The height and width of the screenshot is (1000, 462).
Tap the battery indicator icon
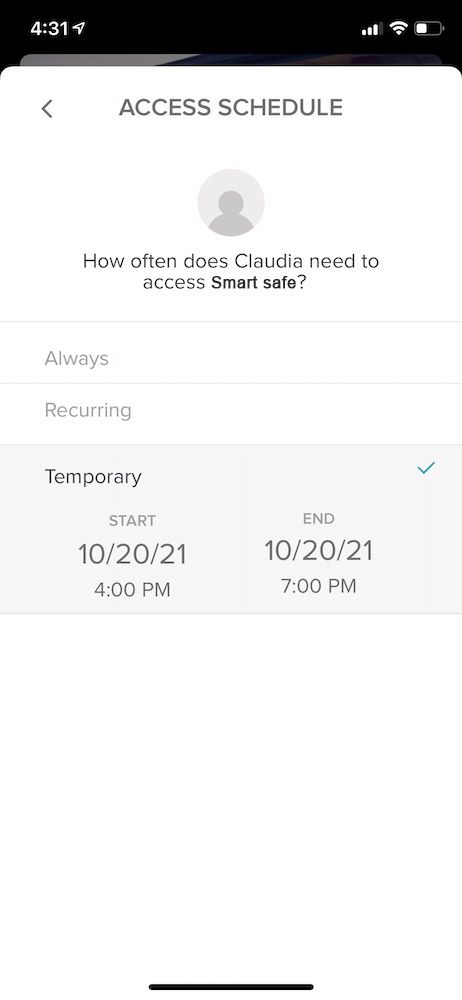(429, 28)
